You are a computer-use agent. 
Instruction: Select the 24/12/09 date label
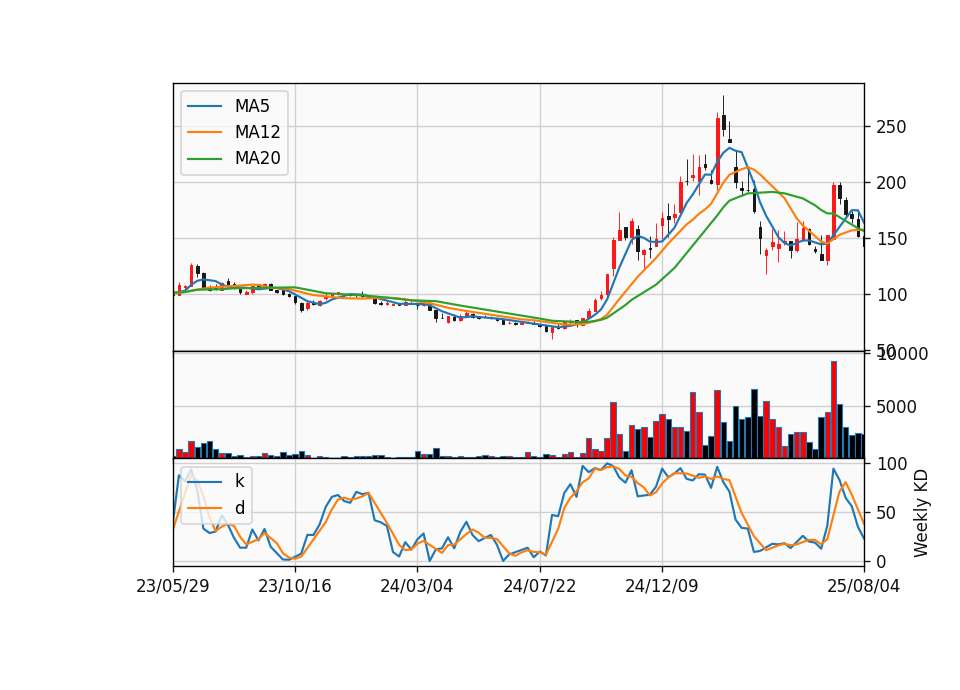coord(662,587)
